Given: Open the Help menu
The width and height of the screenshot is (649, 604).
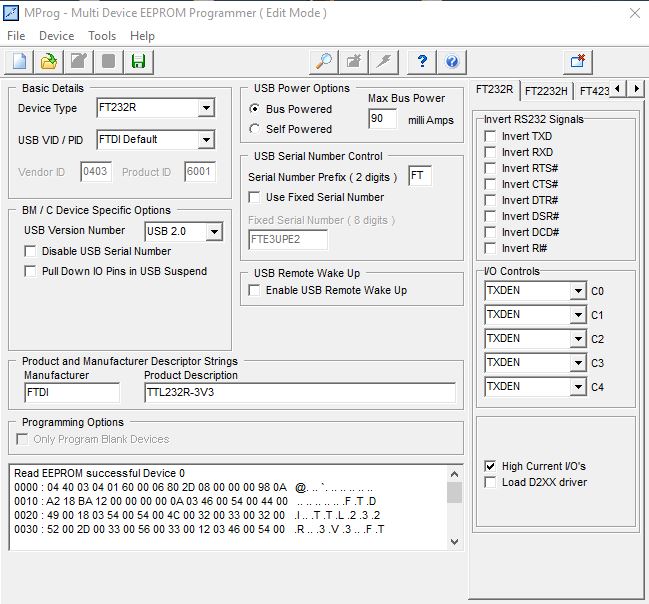Looking at the screenshot, I should click(x=142, y=36).
